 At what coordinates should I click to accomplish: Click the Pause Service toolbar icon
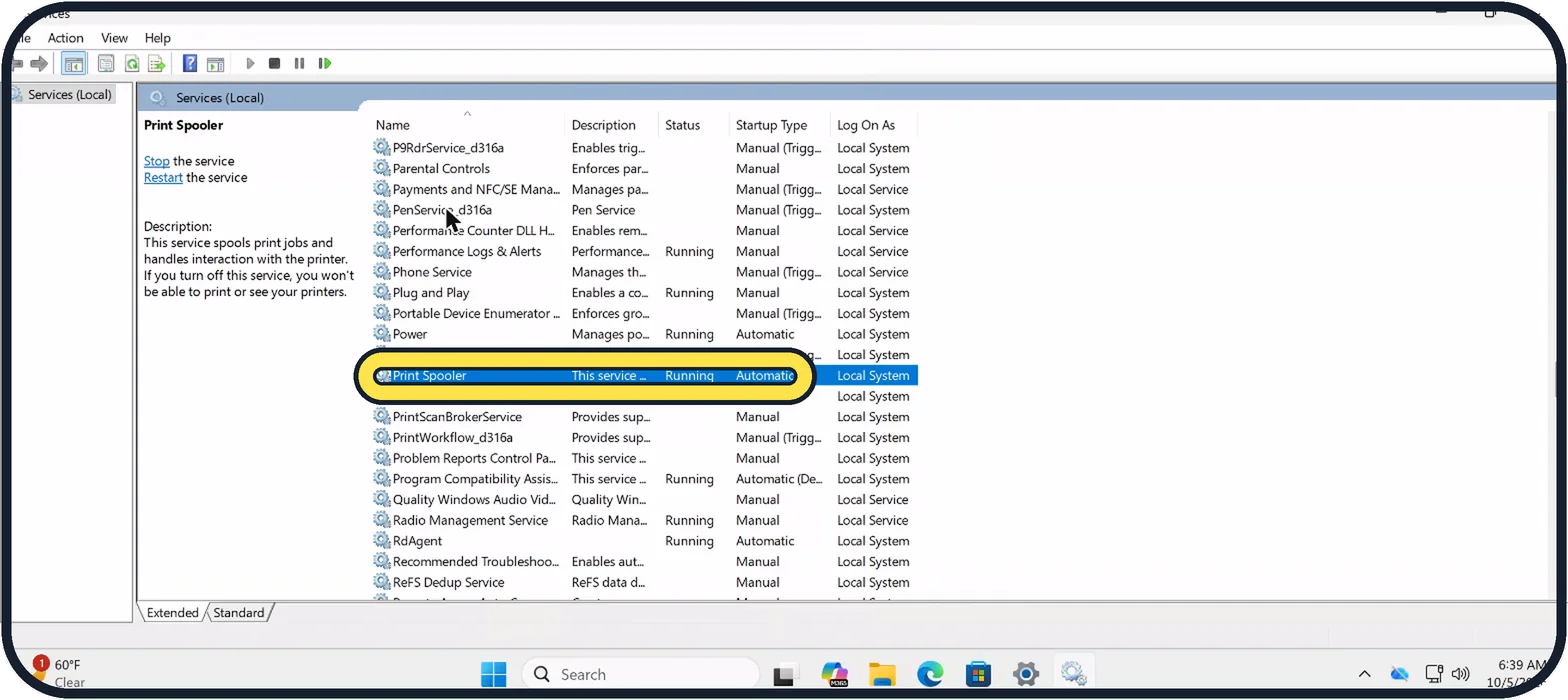pos(299,64)
